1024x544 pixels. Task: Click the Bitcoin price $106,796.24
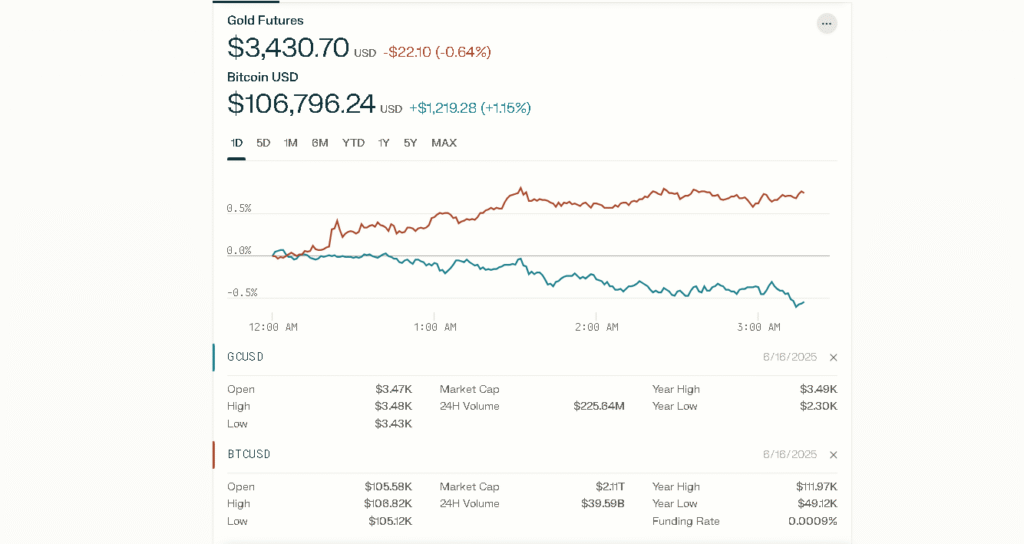(x=301, y=104)
